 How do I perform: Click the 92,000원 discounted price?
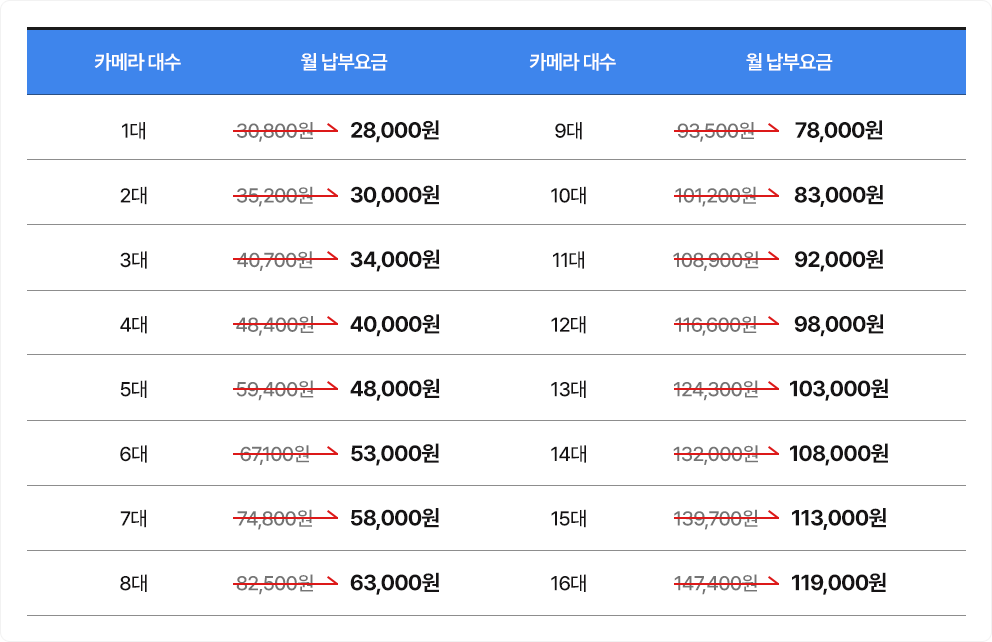(839, 259)
